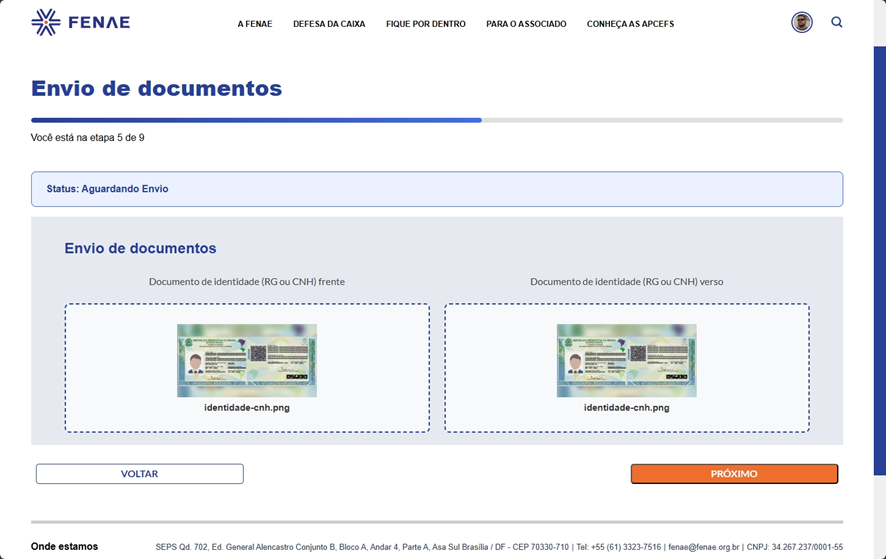Click the filename under the verso document
This screenshot has width=886, height=559.
tap(626, 408)
